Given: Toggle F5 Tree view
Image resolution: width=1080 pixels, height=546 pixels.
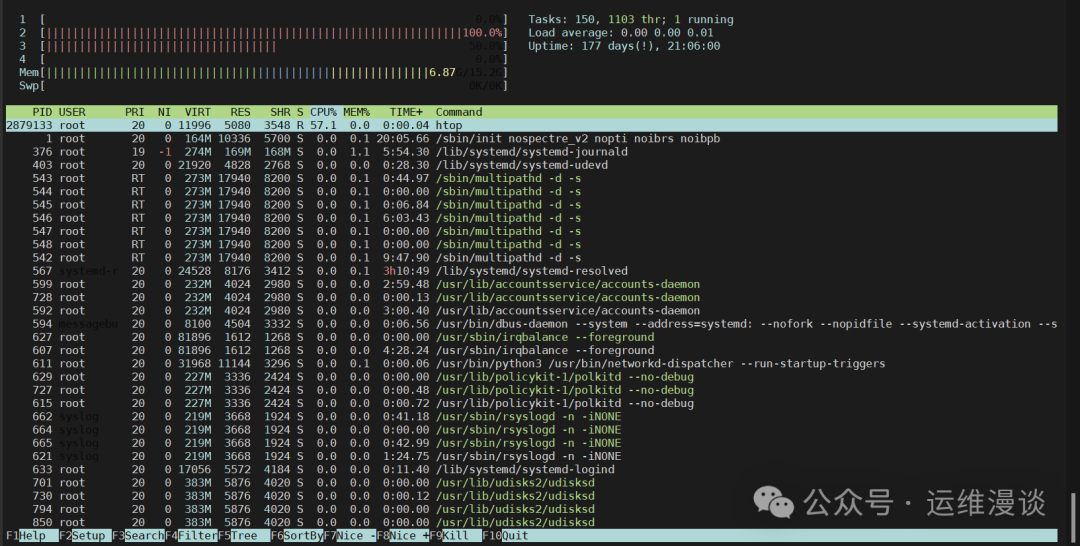Looking at the screenshot, I should click(x=244, y=536).
